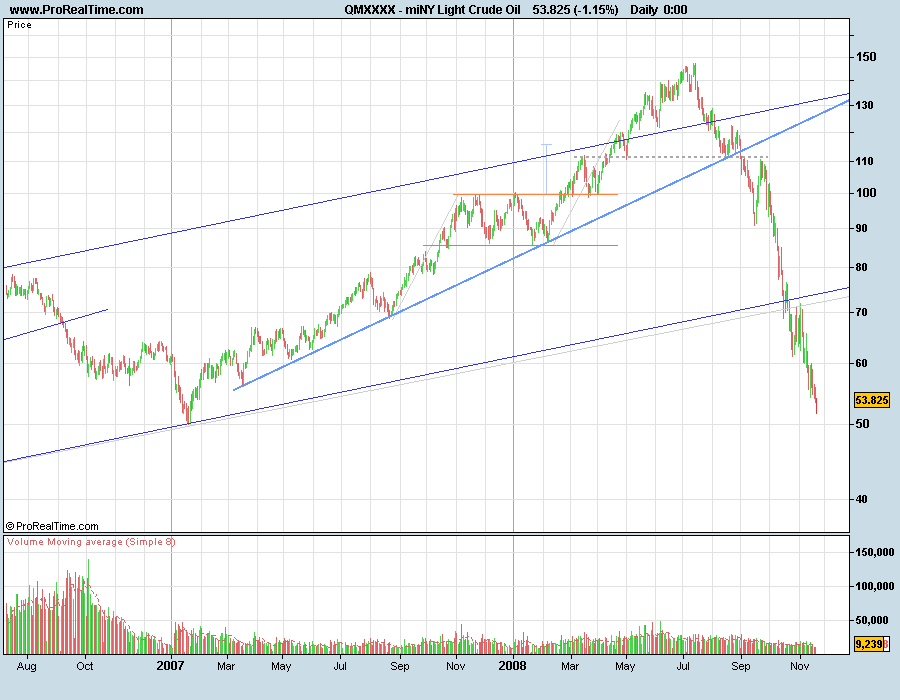The height and width of the screenshot is (700, 900).
Task: Click the first May label after 2007
Action: pyautogui.click(x=281, y=666)
